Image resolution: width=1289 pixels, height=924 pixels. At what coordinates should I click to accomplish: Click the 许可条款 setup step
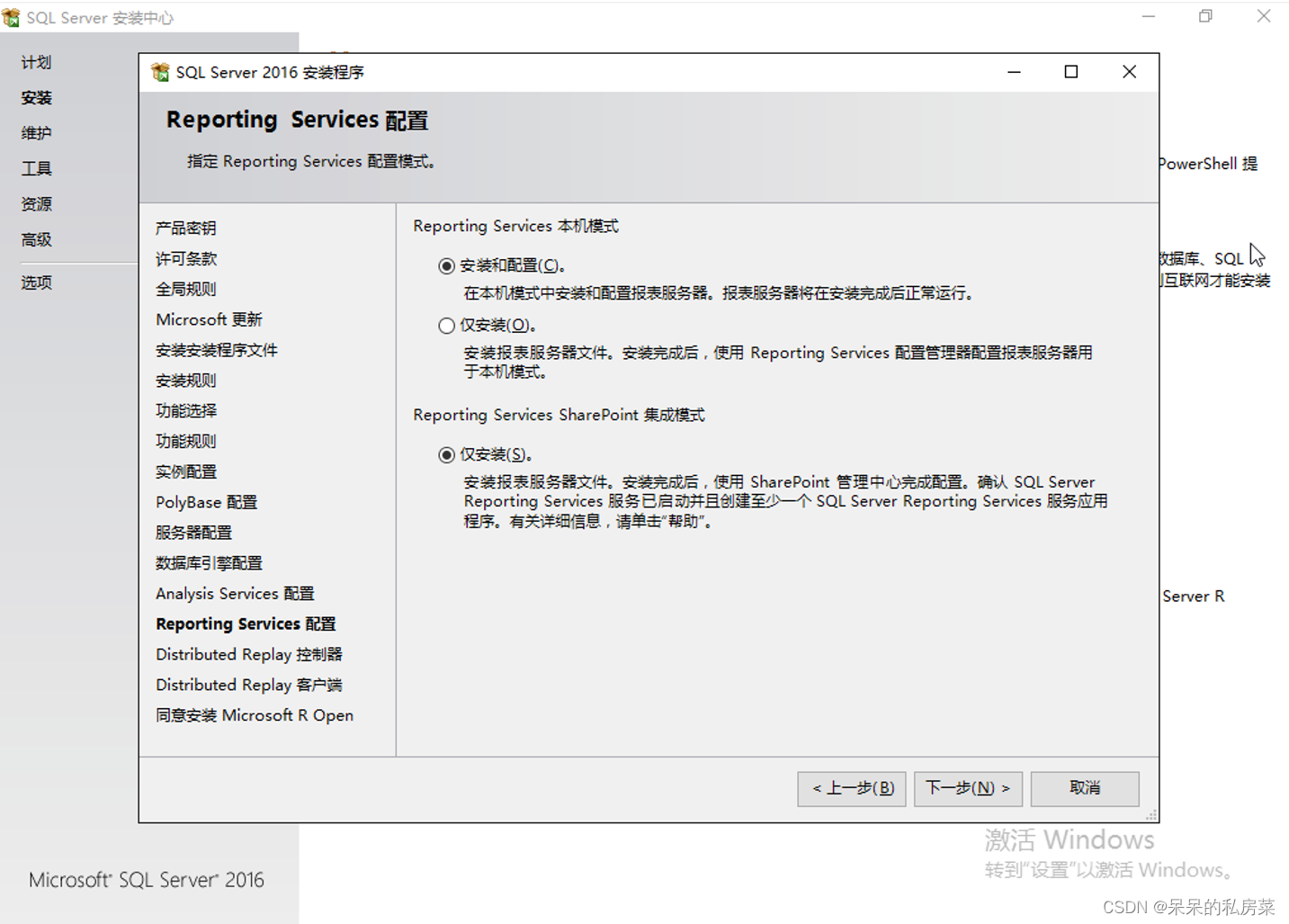pyautogui.click(x=186, y=258)
